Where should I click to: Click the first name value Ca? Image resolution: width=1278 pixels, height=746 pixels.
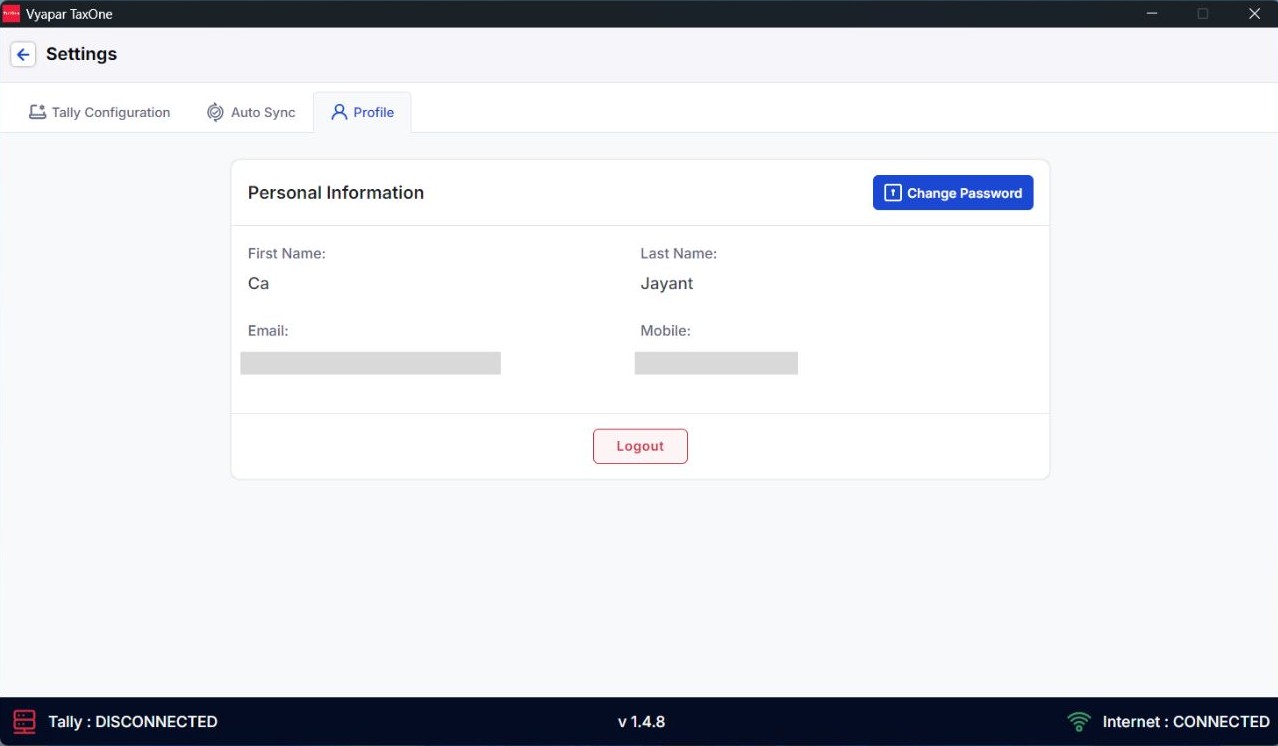pos(258,283)
